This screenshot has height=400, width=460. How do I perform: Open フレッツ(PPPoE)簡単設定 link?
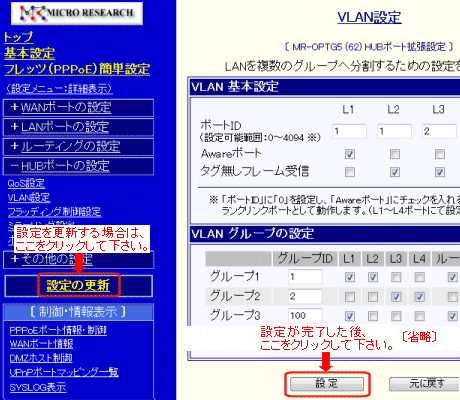click(77, 69)
